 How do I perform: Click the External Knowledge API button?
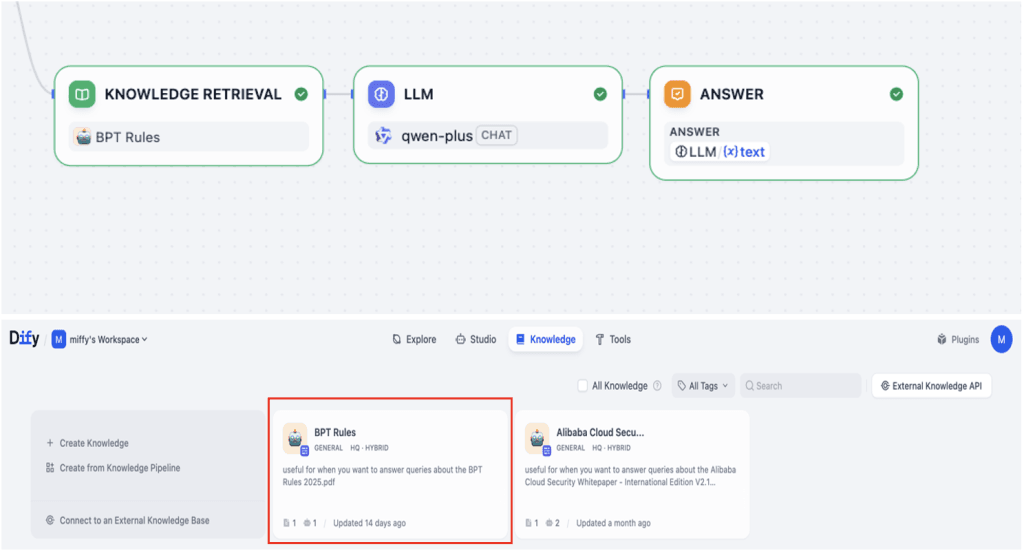point(932,386)
